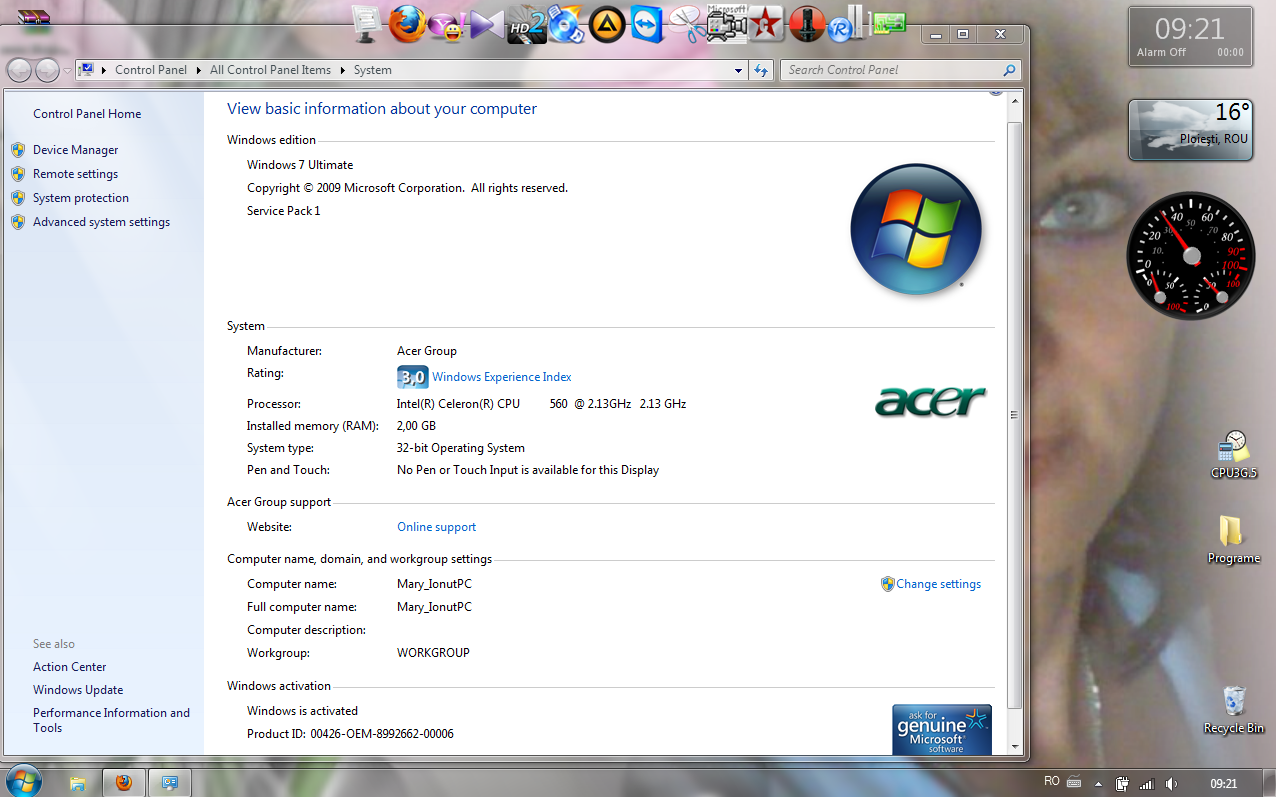This screenshot has height=797, width=1276.
Task: Open the monitor document icon in dock
Action: tap(367, 25)
